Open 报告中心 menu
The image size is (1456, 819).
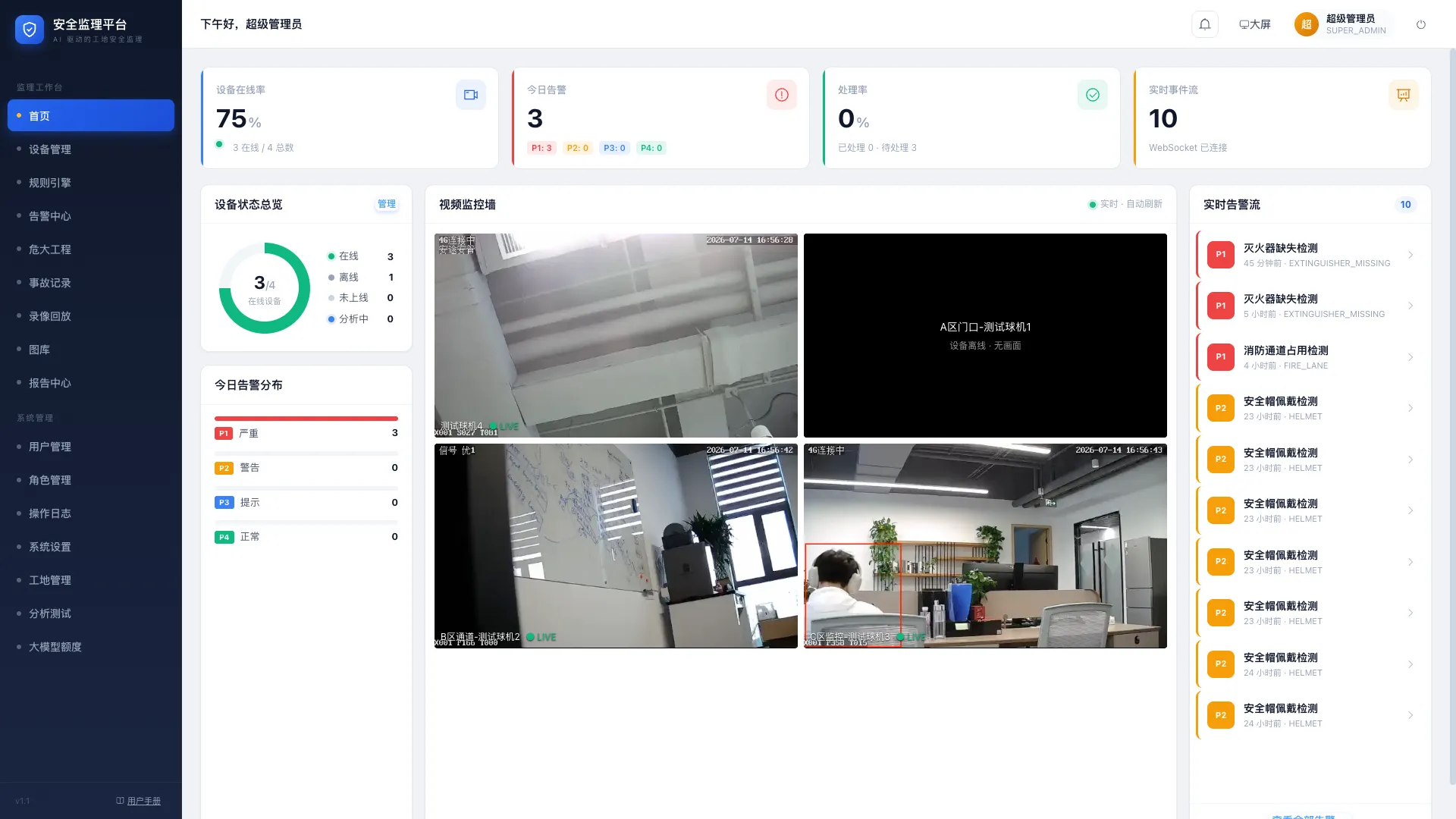tap(91, 383)
